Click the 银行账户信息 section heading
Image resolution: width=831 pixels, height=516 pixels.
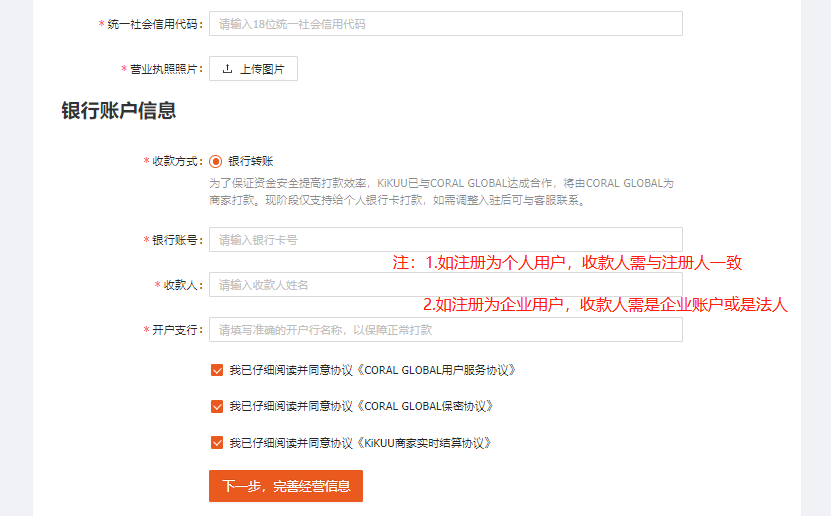pos(119,111)
